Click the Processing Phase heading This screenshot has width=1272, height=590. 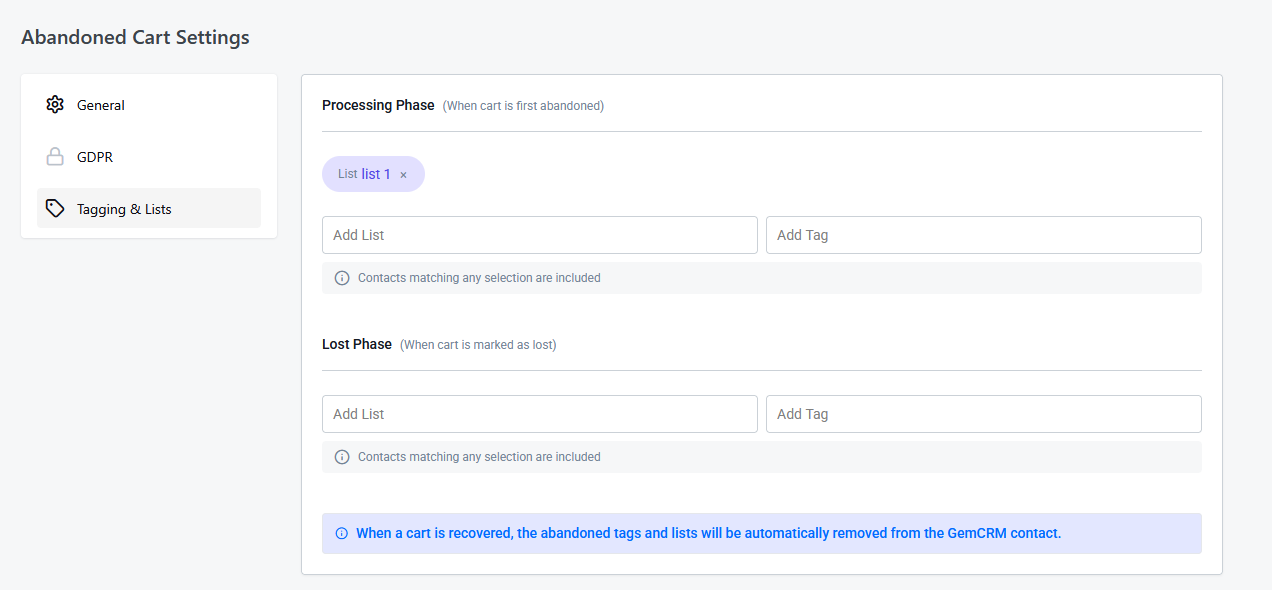[x=378, y=105]
